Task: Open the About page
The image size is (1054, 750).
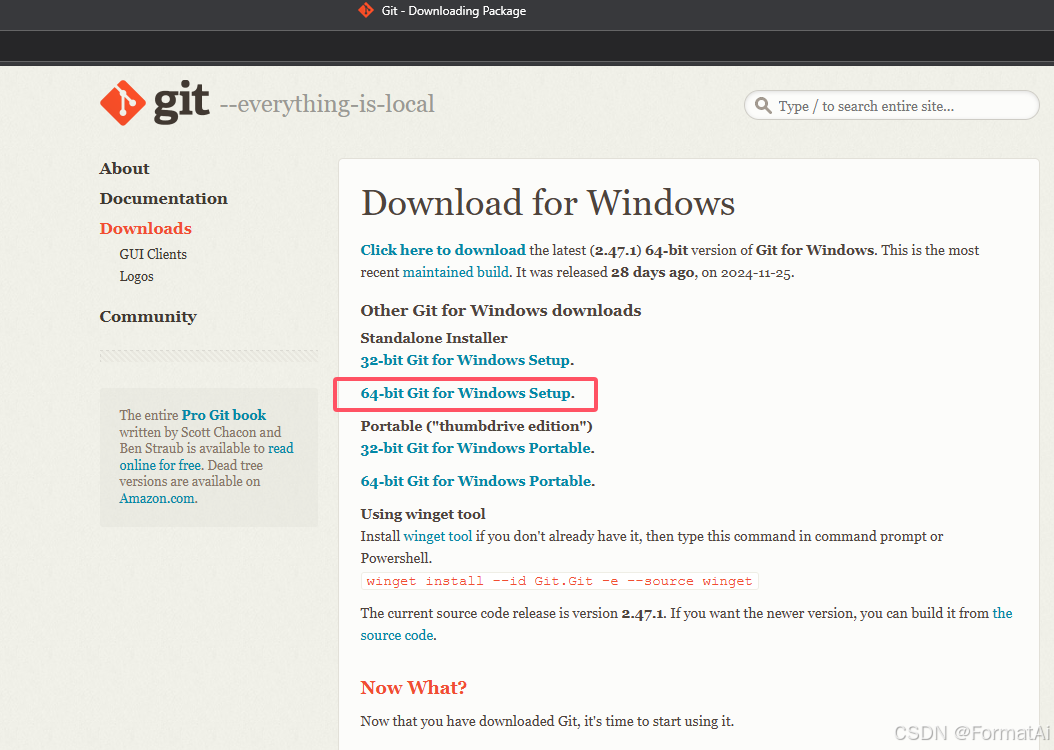Action: [124, 169]
